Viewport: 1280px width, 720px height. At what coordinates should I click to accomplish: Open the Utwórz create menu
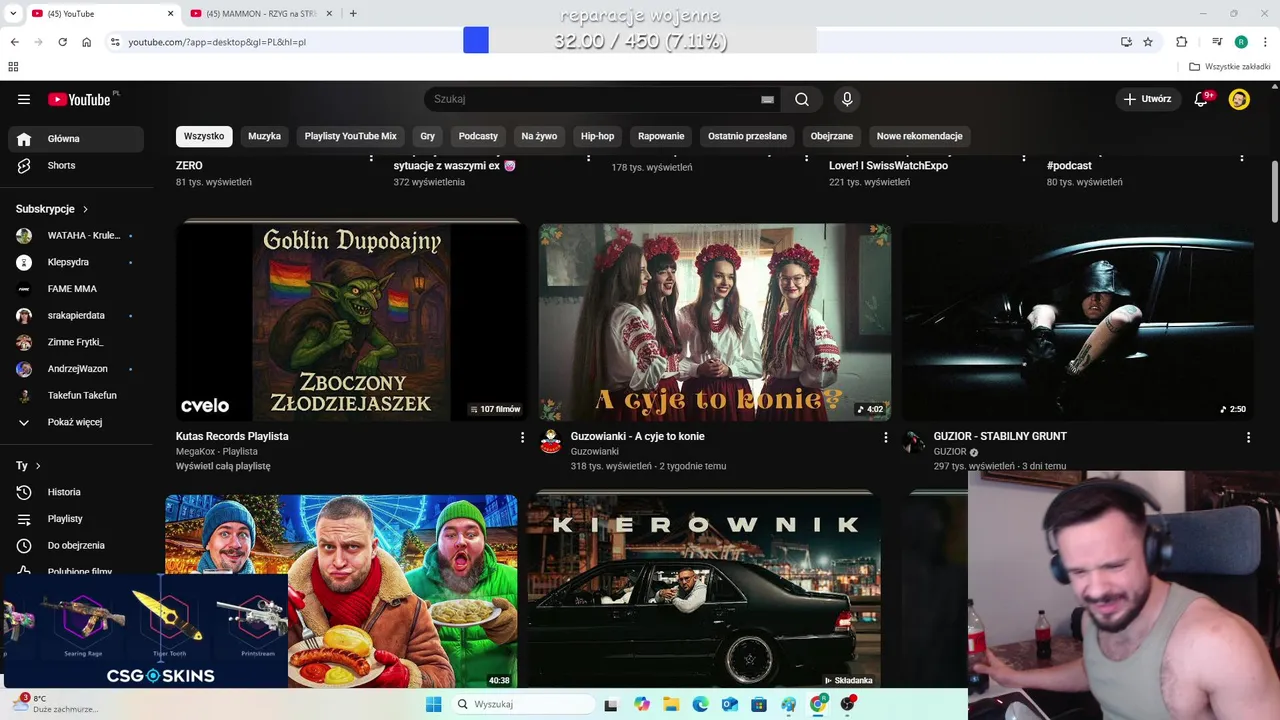[x=1147, y=99]
